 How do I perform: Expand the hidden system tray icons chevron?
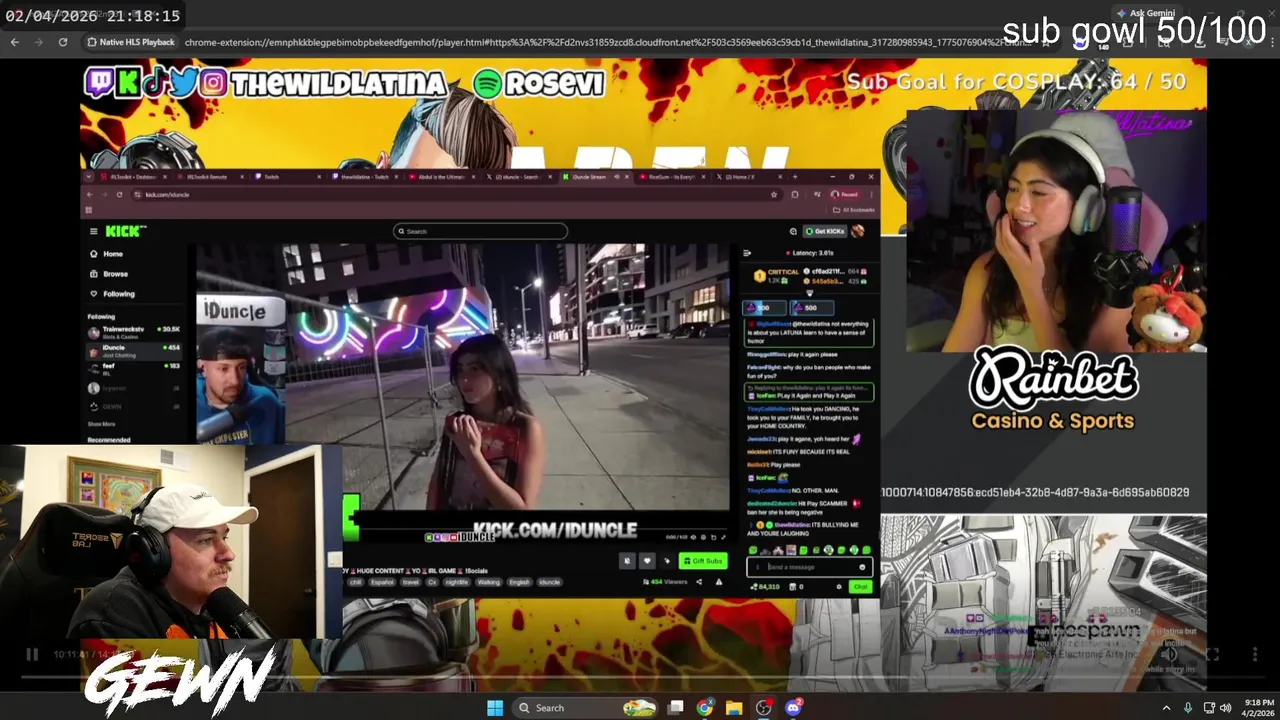coord(1166,708)
